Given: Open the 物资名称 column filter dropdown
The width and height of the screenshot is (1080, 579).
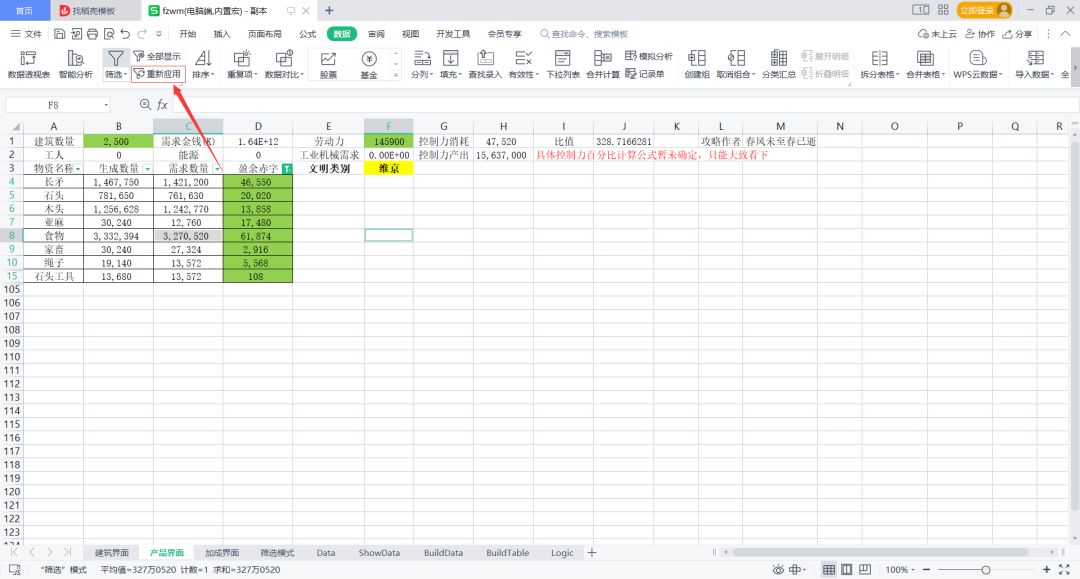Looking at the screenshot, I should pyautogui.click(x=79, y=169).
